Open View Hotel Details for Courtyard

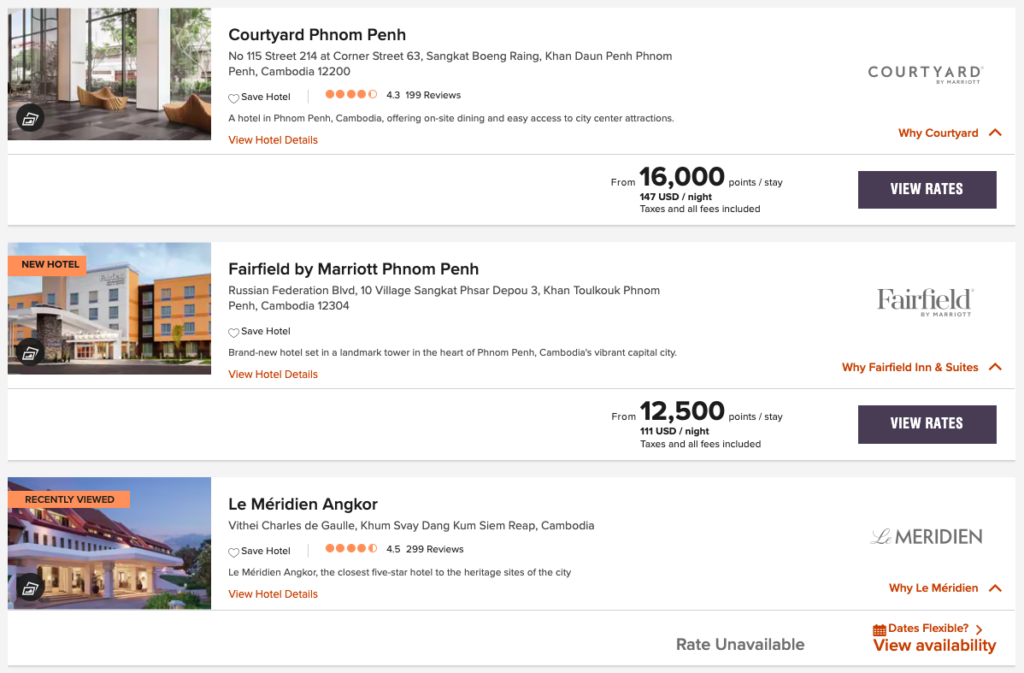click(x=273, y=140)
